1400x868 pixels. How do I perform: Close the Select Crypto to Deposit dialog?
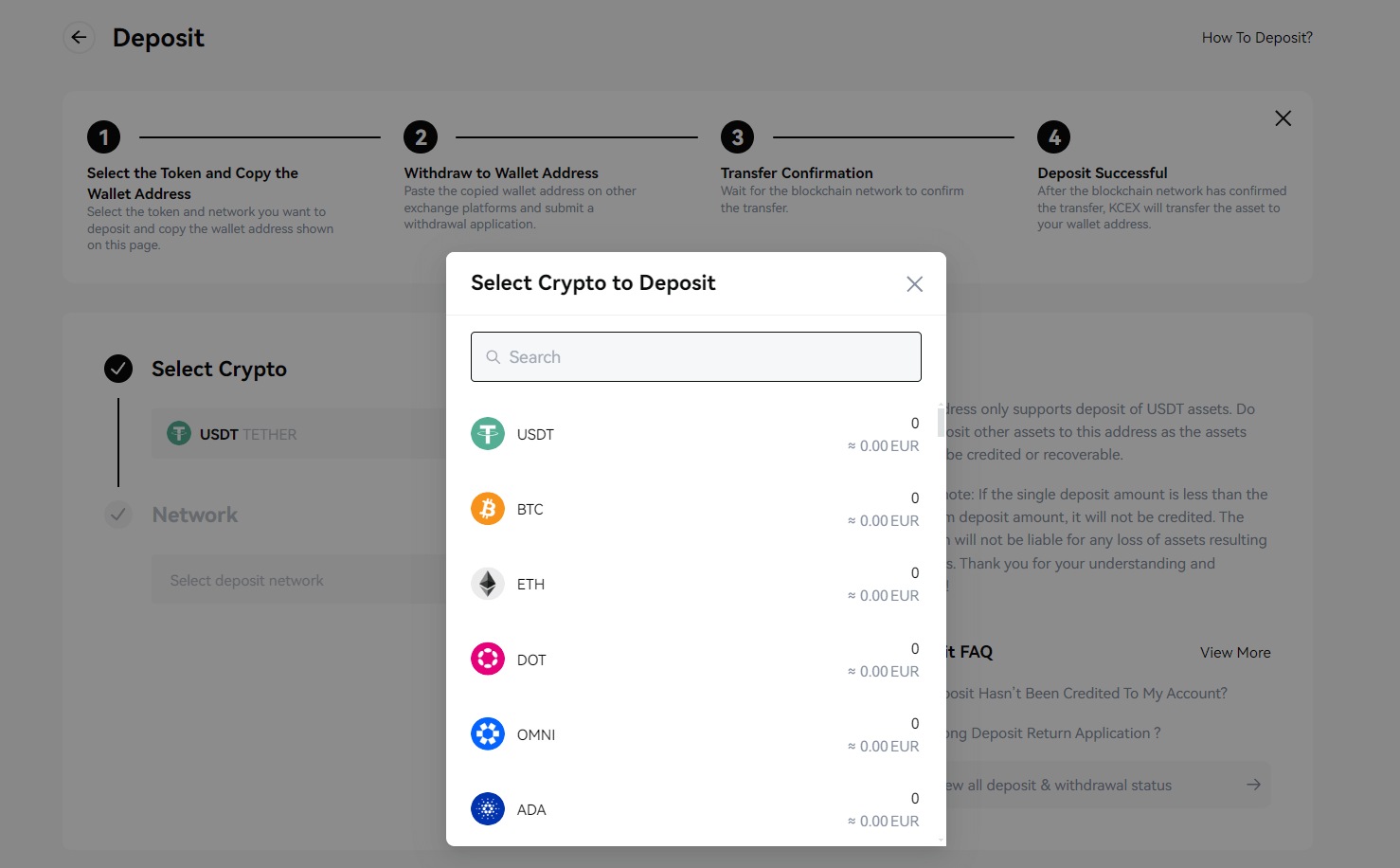(x=914, y=284)
